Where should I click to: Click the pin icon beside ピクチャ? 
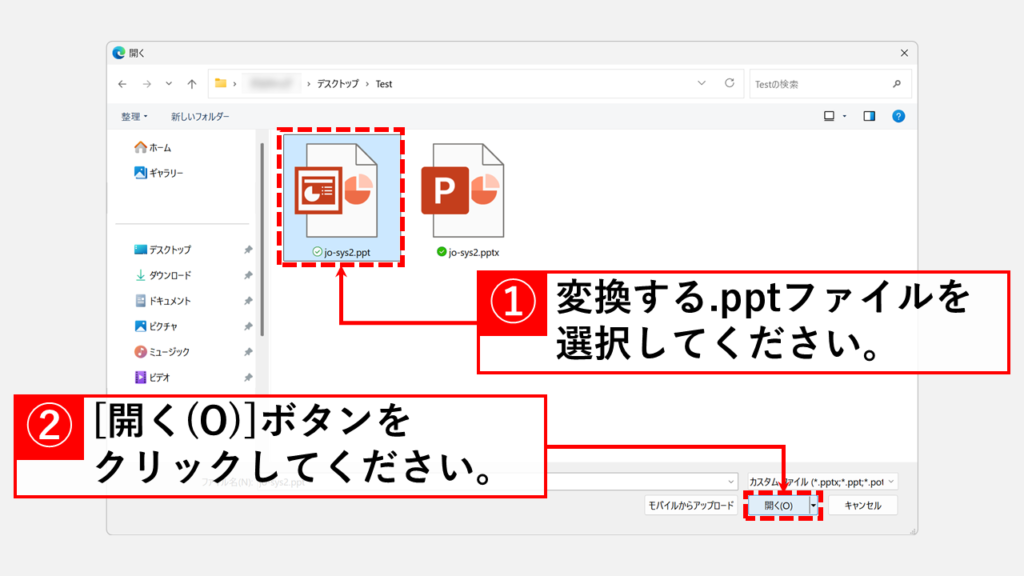point(248,326)
